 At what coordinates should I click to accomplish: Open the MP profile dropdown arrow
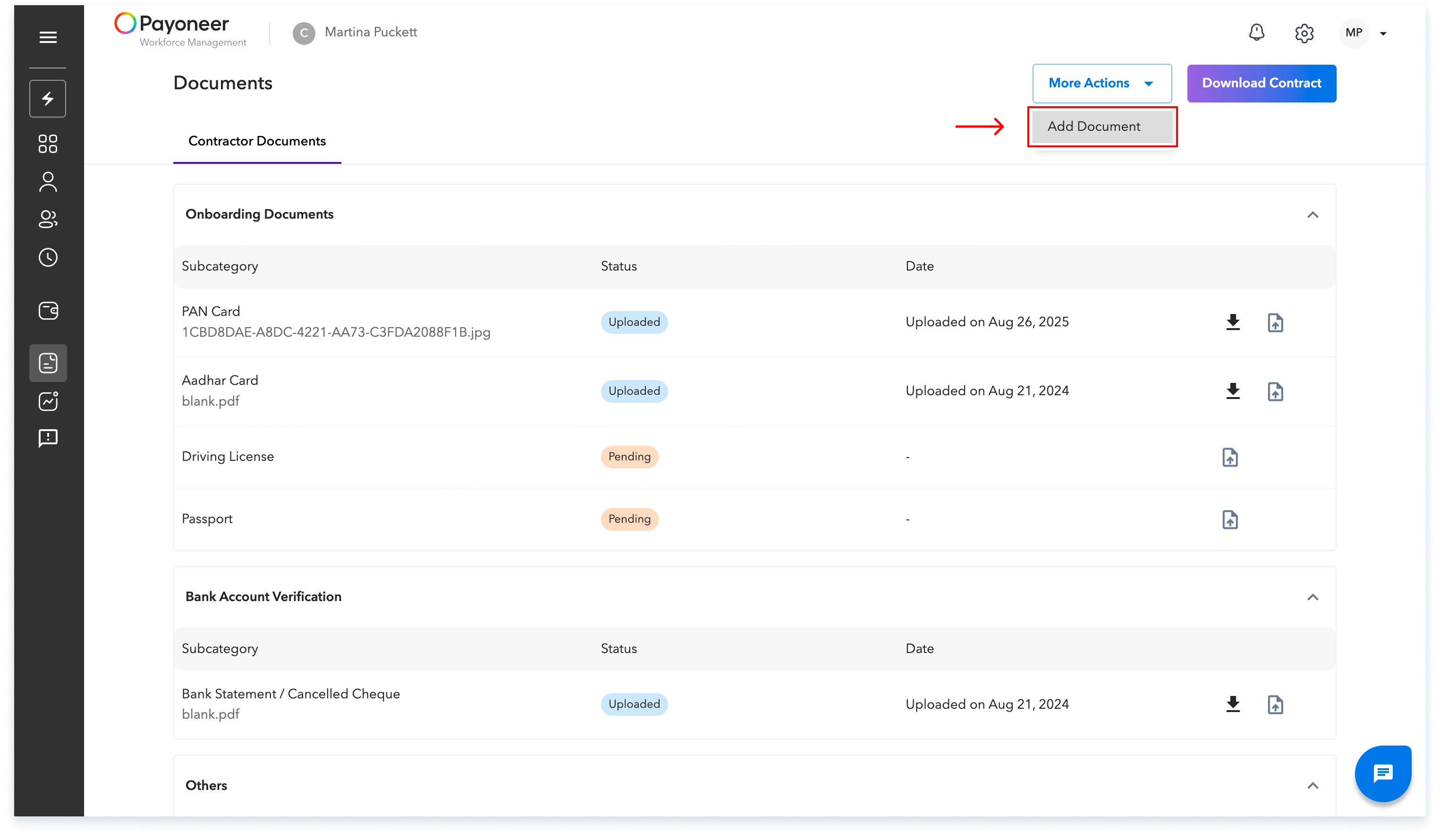point(1383,34)
